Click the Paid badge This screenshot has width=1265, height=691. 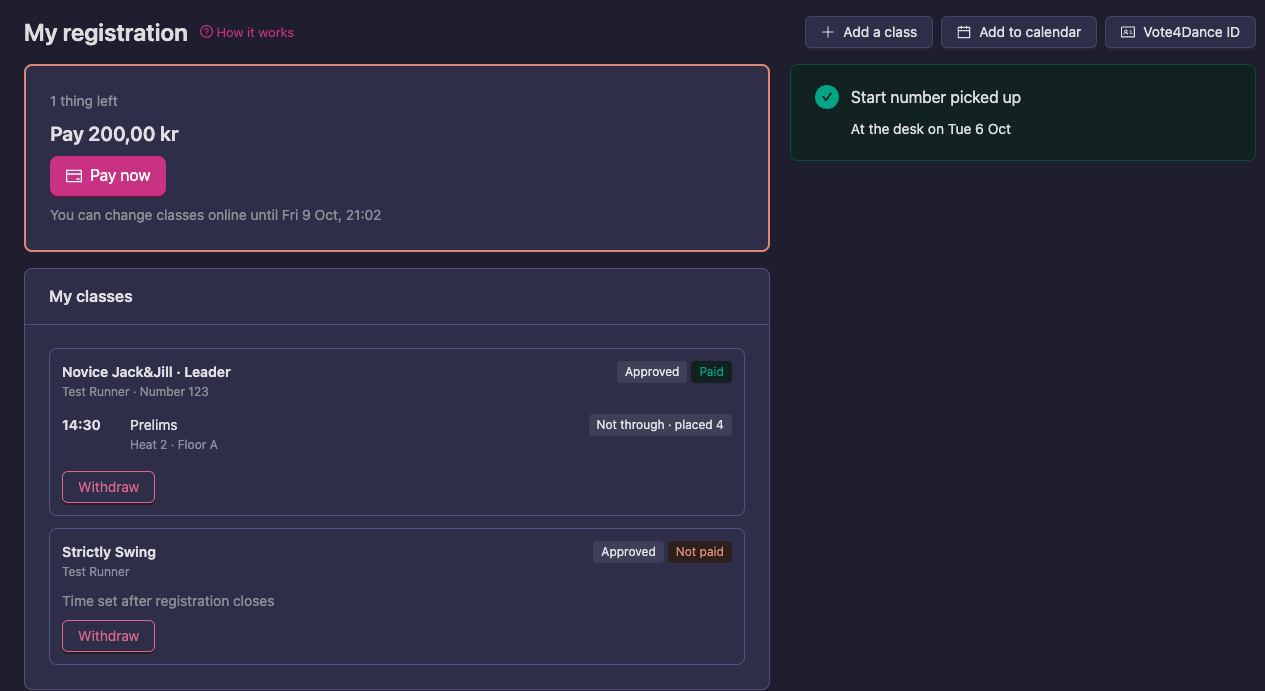tap(711, 372)
